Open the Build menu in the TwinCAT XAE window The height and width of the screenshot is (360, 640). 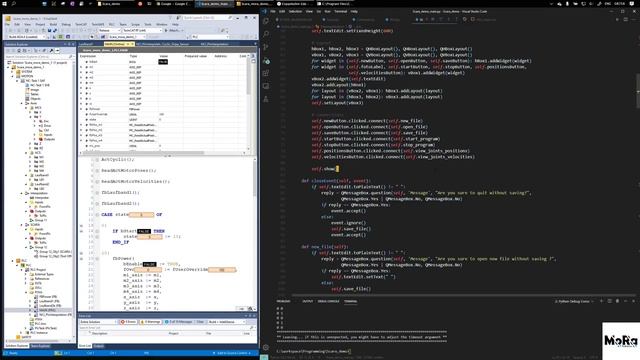coord(53,24)
